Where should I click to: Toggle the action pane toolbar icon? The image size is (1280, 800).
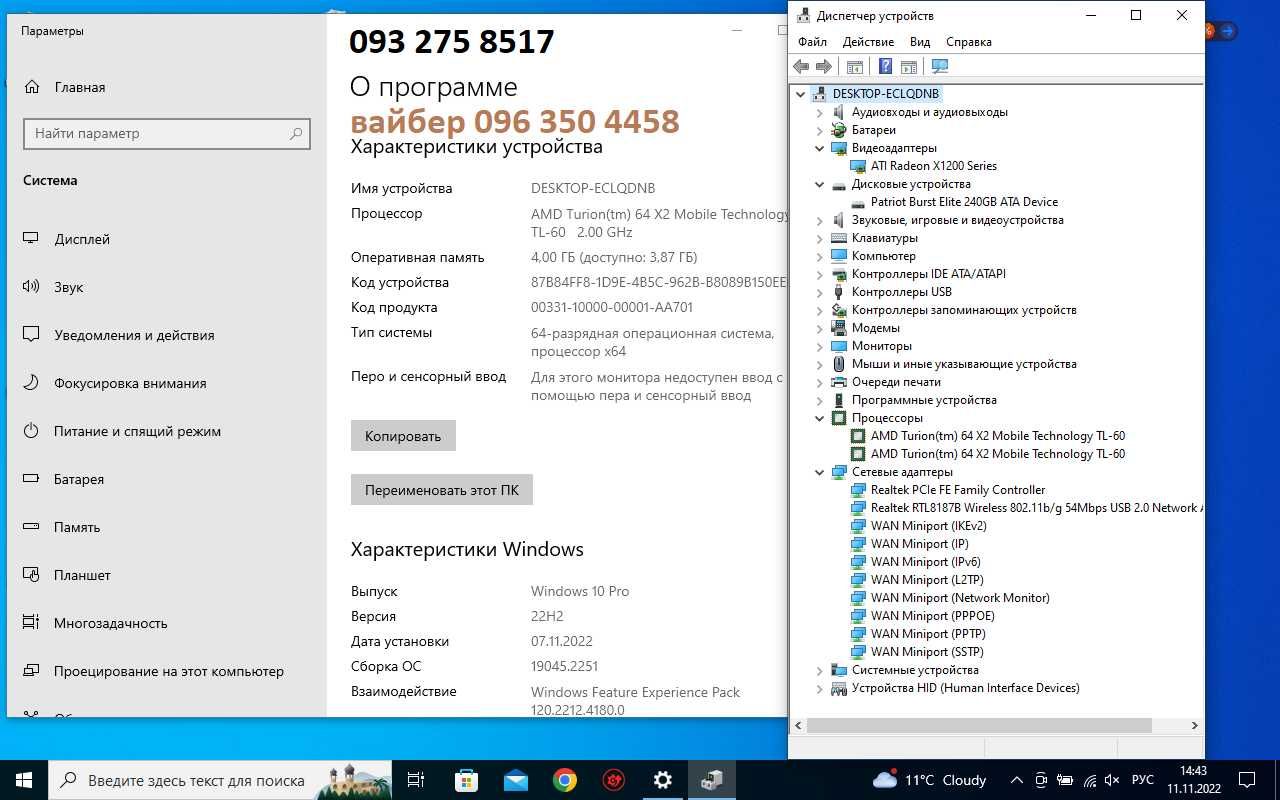pyautogui.click(x=908, y=66)
